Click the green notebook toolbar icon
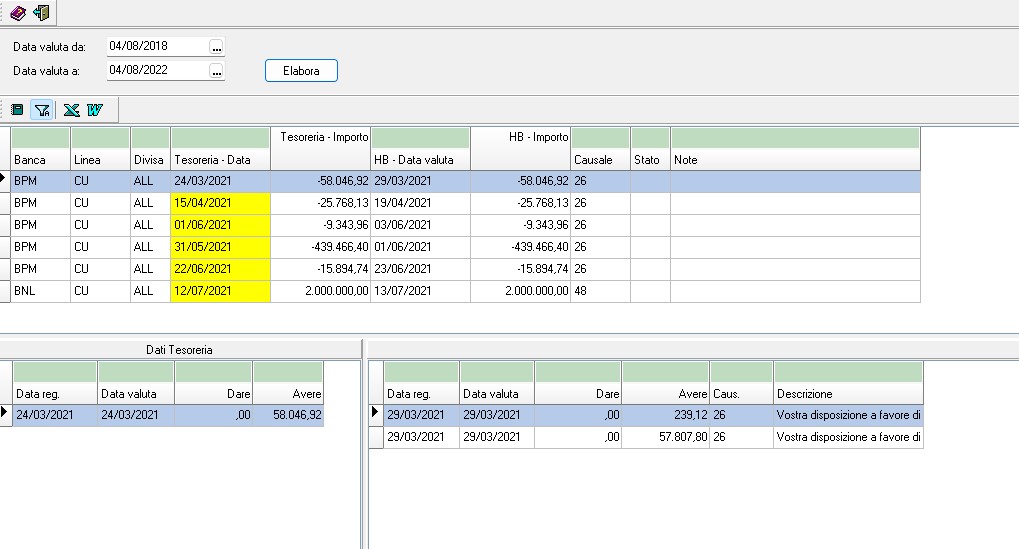This screenshot has width=1019, height=549. click(x=17, y=109)
